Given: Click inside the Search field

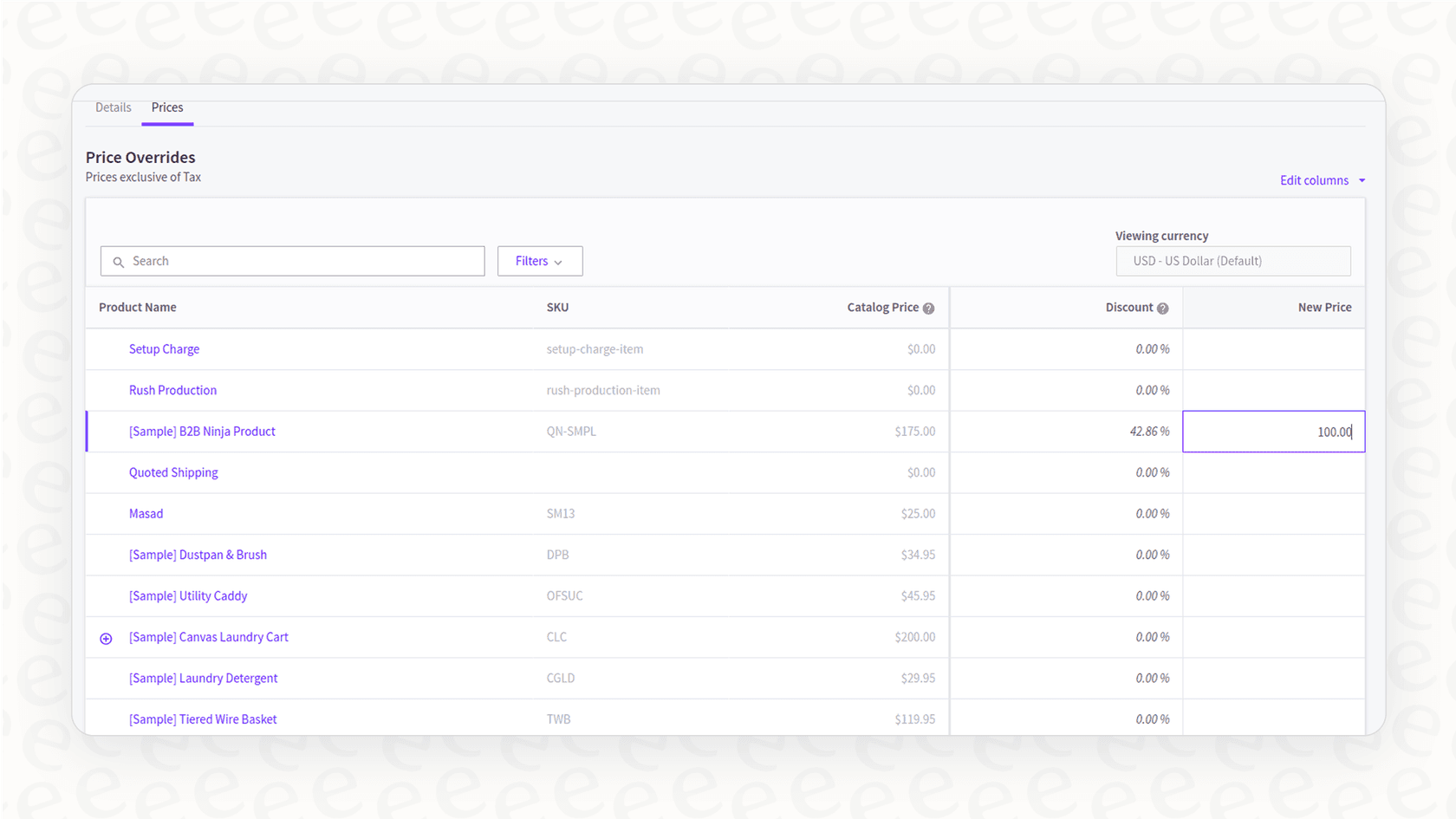Looking at the screenshot, I should click(x=292, y=261).
